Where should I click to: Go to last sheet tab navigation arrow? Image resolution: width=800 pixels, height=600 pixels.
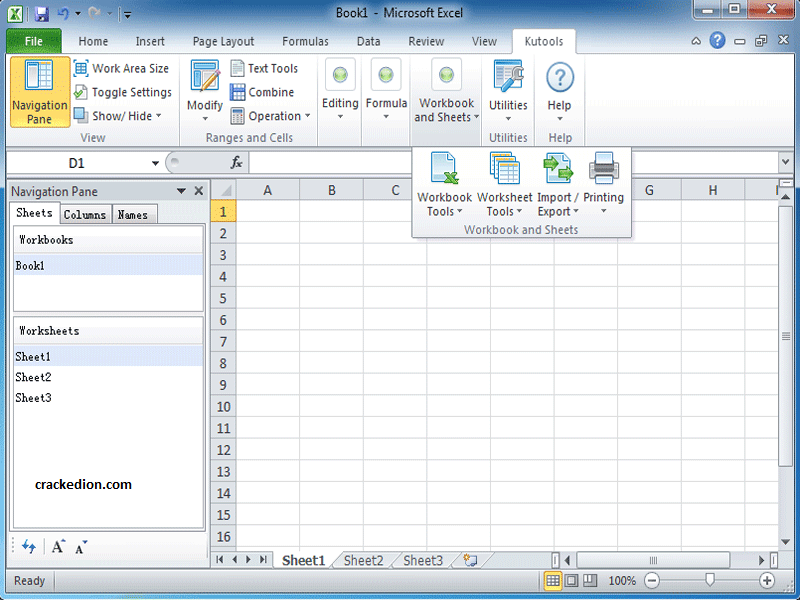(263, 560)
